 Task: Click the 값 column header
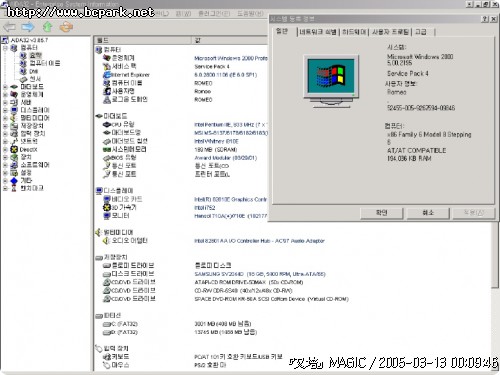[x=230, y=40]
